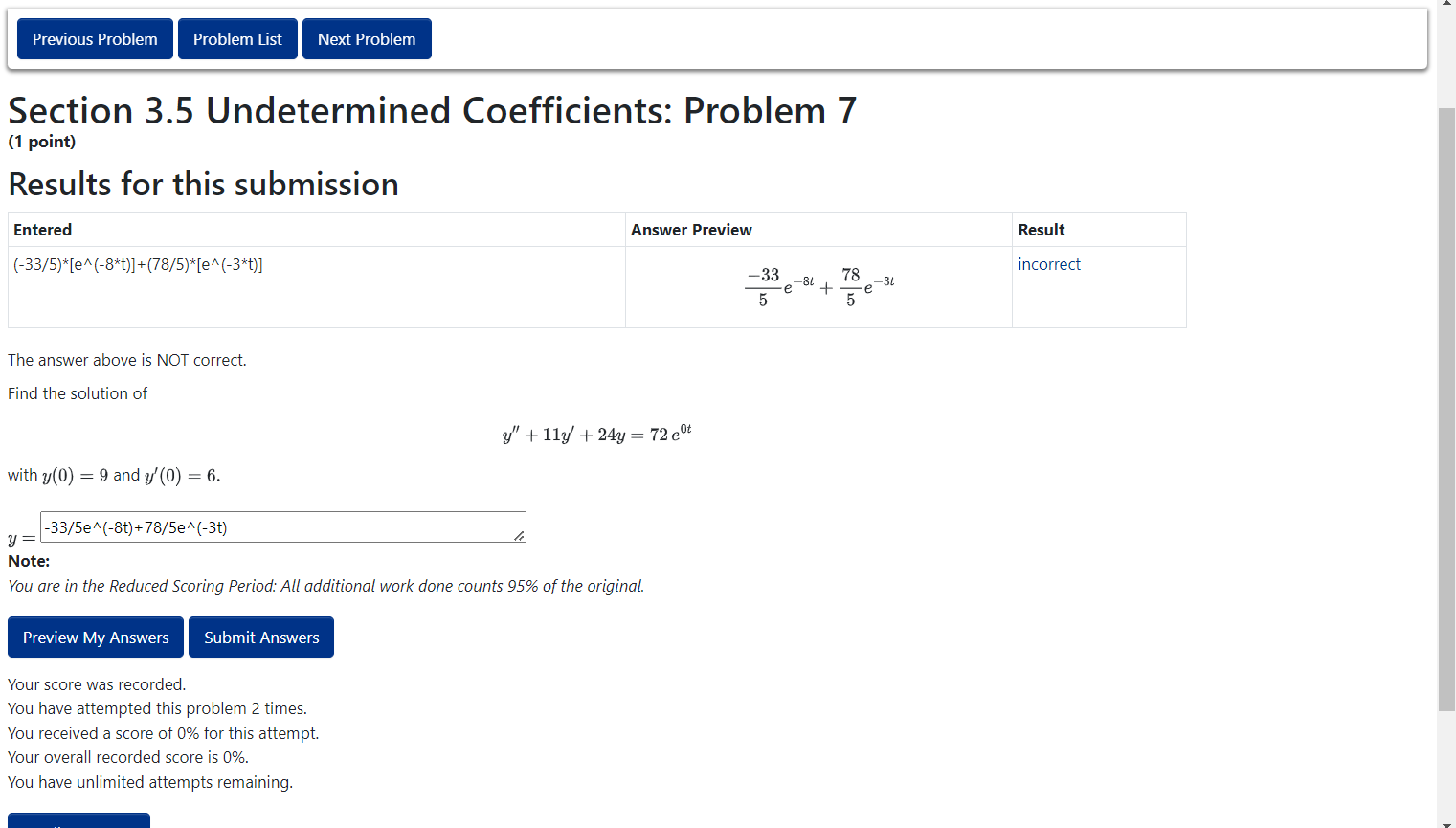Grab the answer box resize handle

click(x=519, y=536)
